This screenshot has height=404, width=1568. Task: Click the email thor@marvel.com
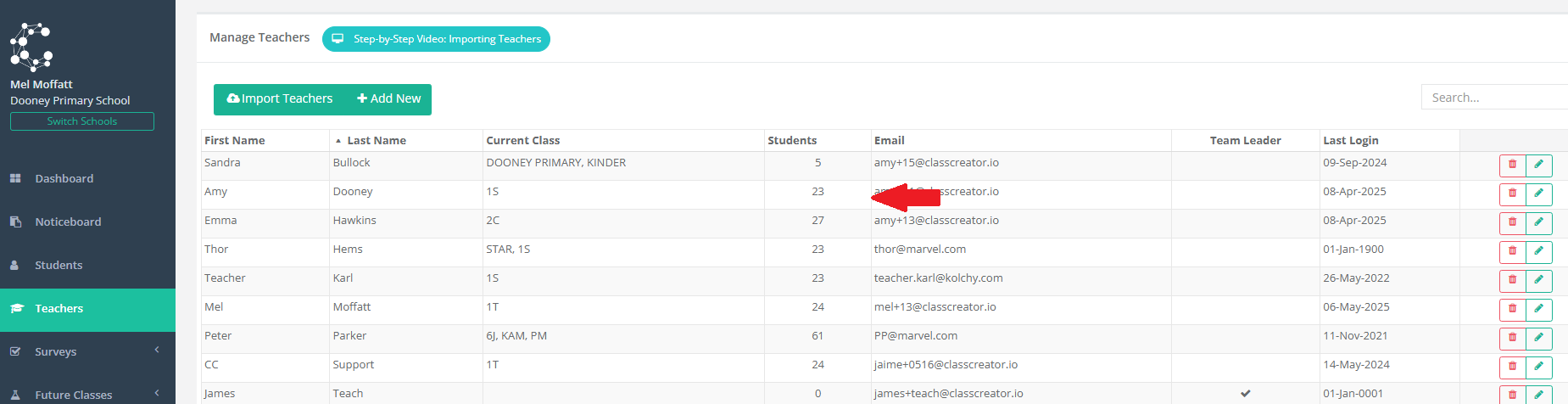[920, 249]
